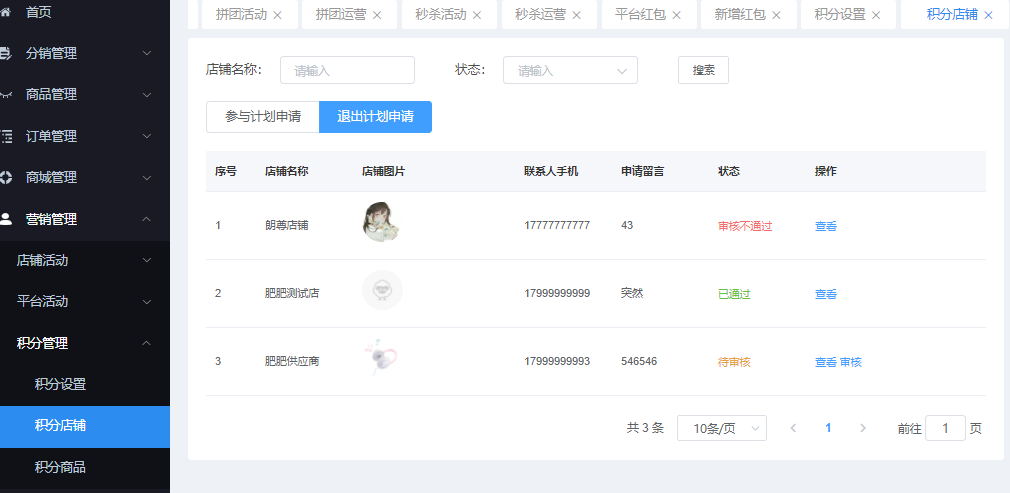Image resolution: width=1010 pixels, height=493 pixels.
Task: Click the 搜索 button
Action: (703, 70)
